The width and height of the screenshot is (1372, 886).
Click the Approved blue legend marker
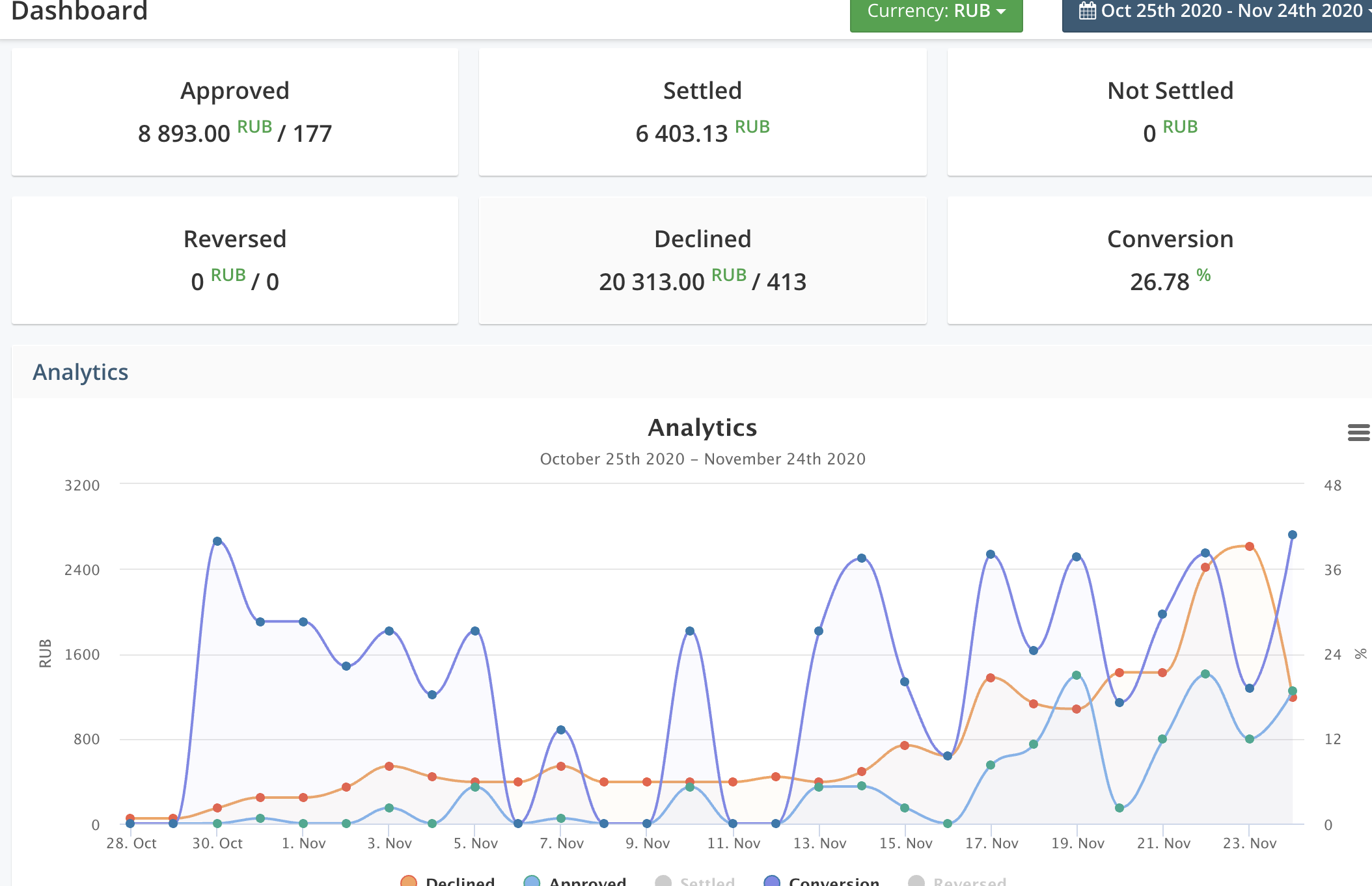532,881
